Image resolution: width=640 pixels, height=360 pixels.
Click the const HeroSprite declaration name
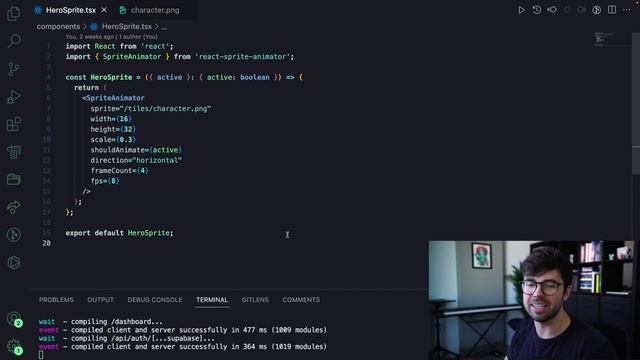click(x=111, y=77)
